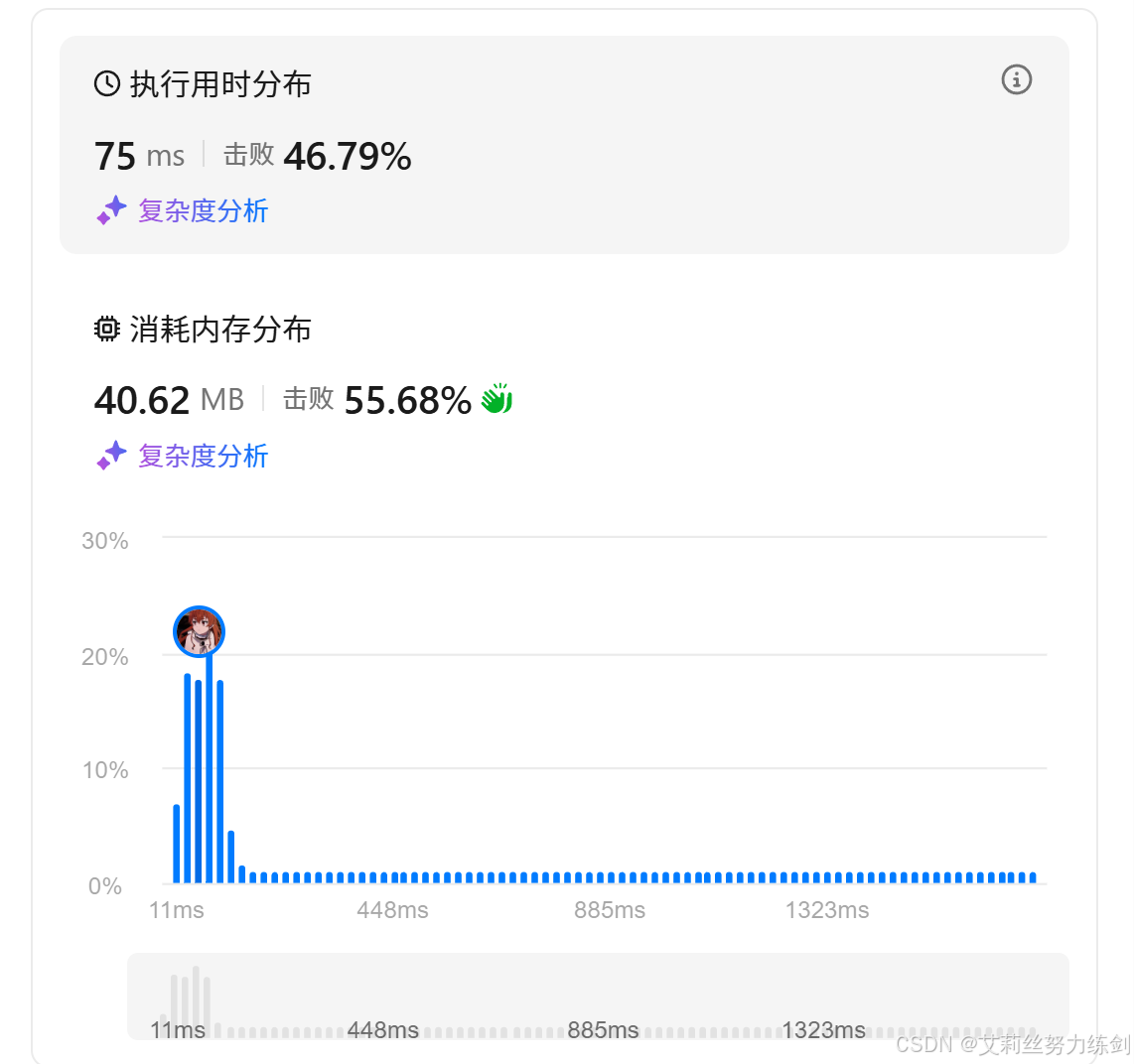Click the 885ms x-axis label
This screenshot has width=1134, height=1064.
609,910
